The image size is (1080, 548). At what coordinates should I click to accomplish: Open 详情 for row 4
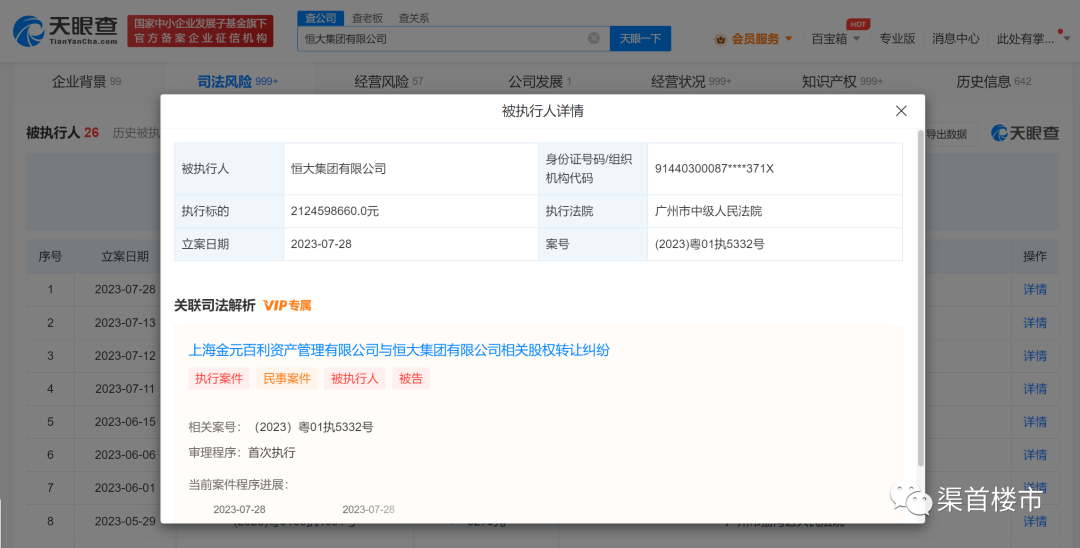pos(1035,388)
